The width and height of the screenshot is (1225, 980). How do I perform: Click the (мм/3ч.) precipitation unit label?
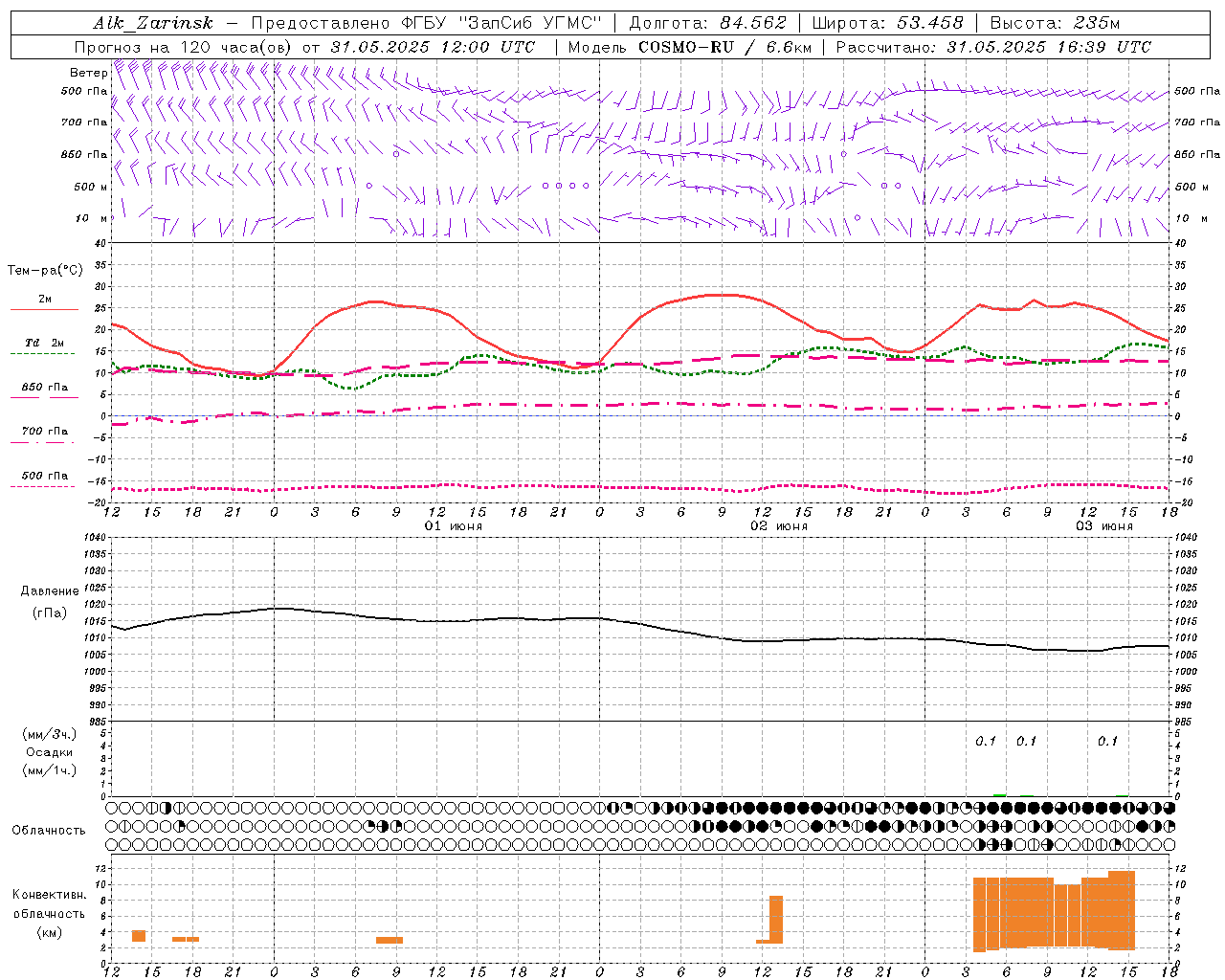click(x=50, y=734)
